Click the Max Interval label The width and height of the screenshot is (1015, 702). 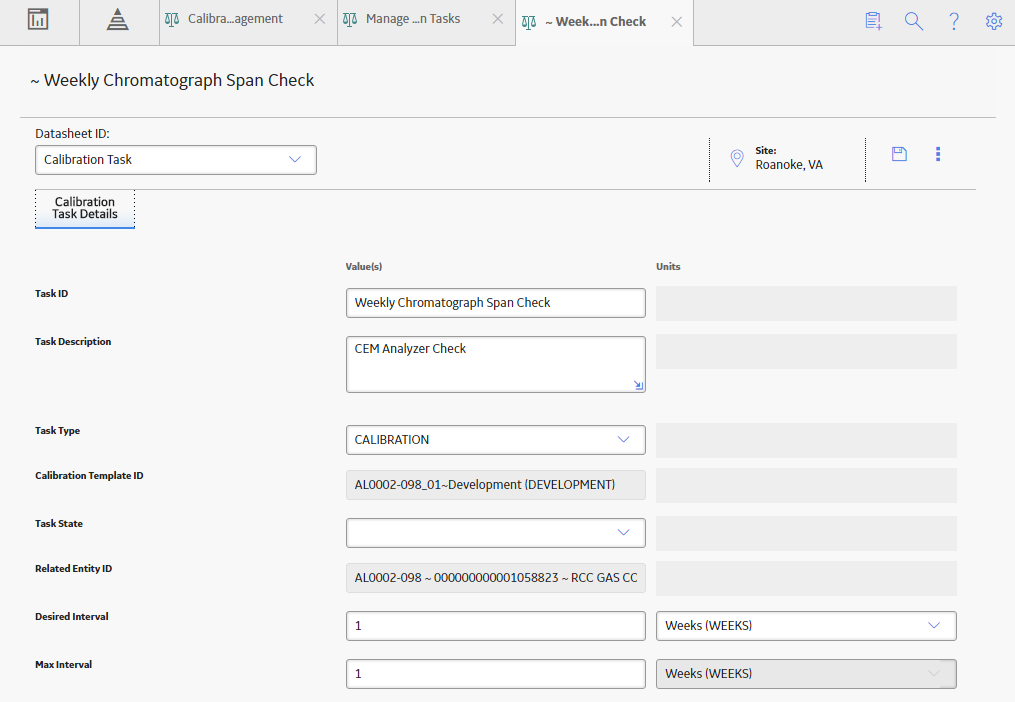tap(63, 664)
